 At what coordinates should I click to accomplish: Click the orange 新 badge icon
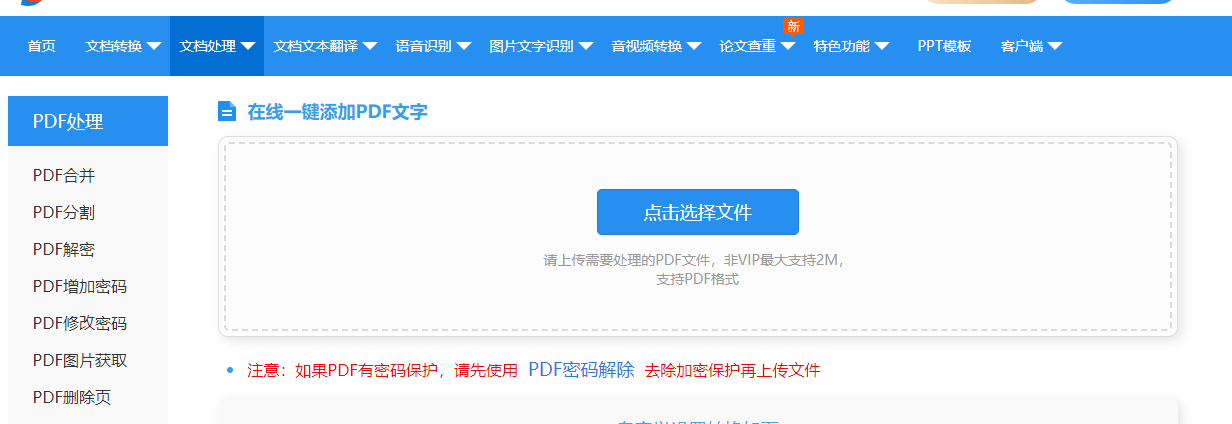793,25
